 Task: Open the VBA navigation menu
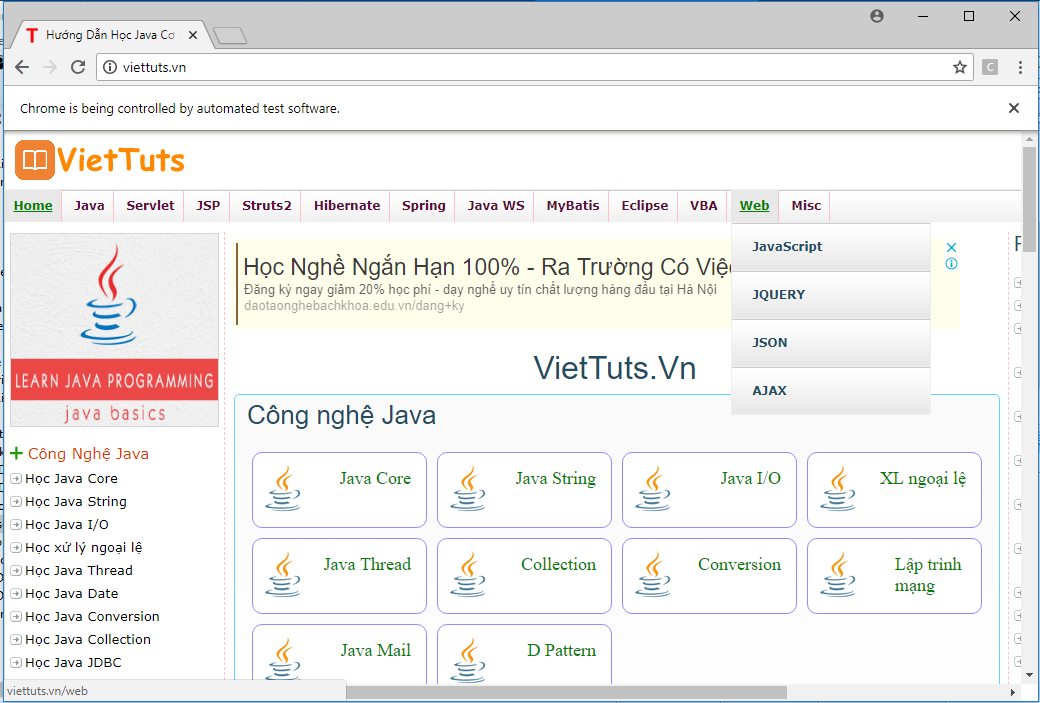[x=703, y=206]
